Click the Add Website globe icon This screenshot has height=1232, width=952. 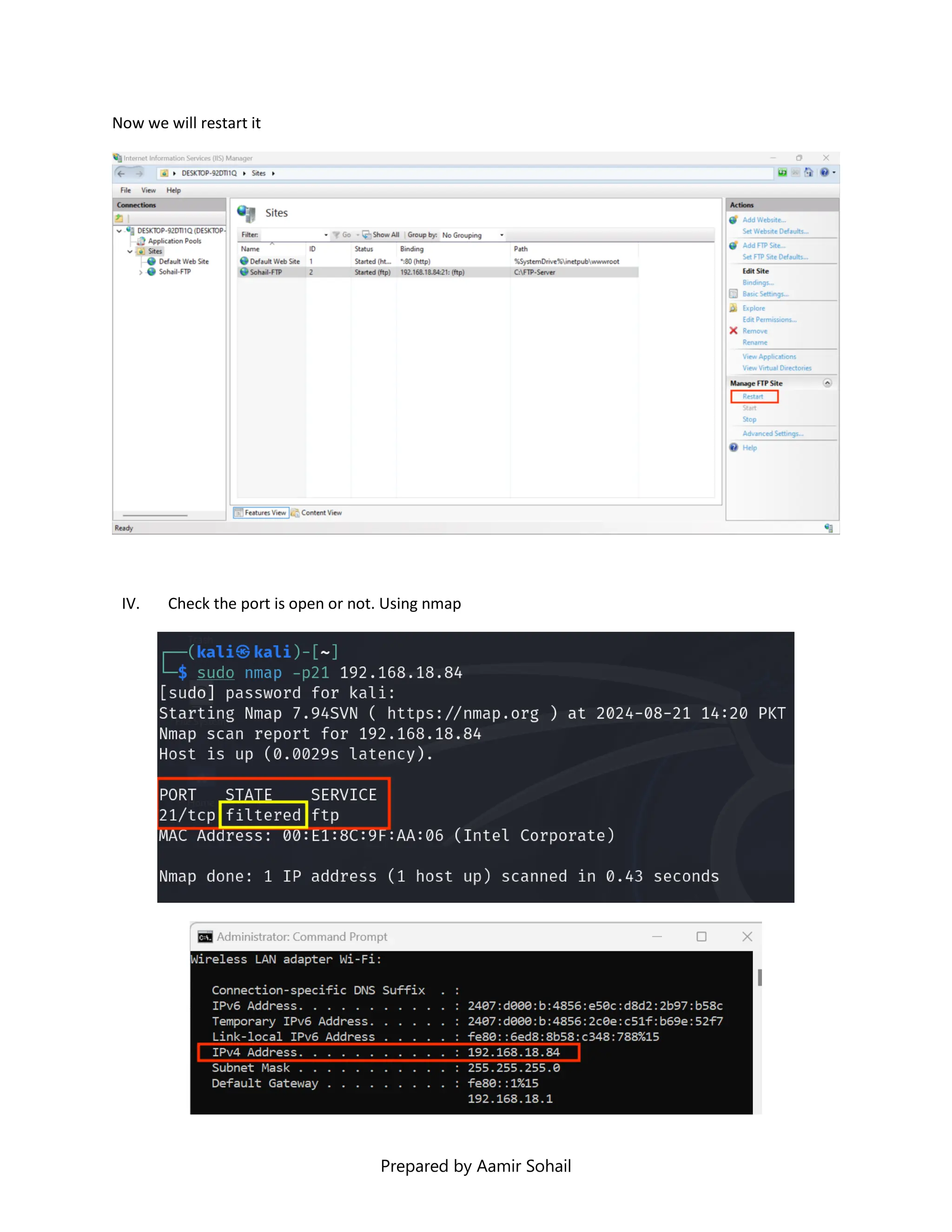click(733, 220)
